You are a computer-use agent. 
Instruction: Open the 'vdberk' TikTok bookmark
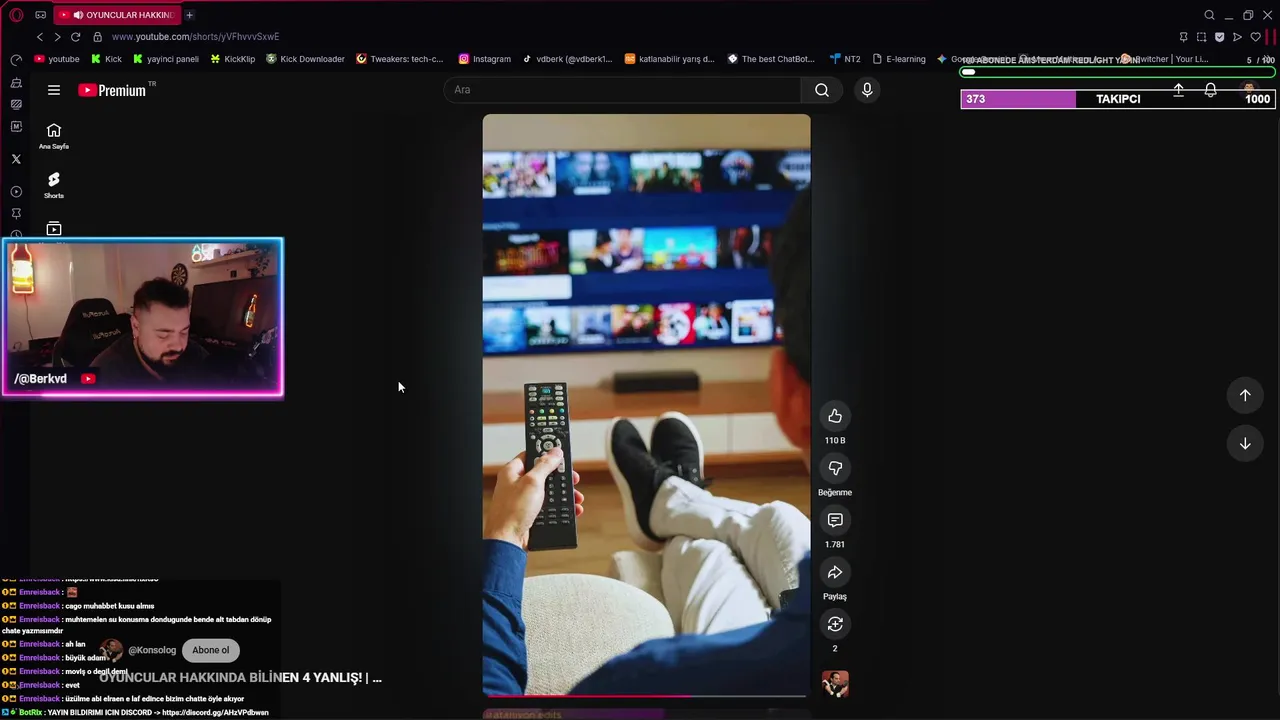pos(567,59)
